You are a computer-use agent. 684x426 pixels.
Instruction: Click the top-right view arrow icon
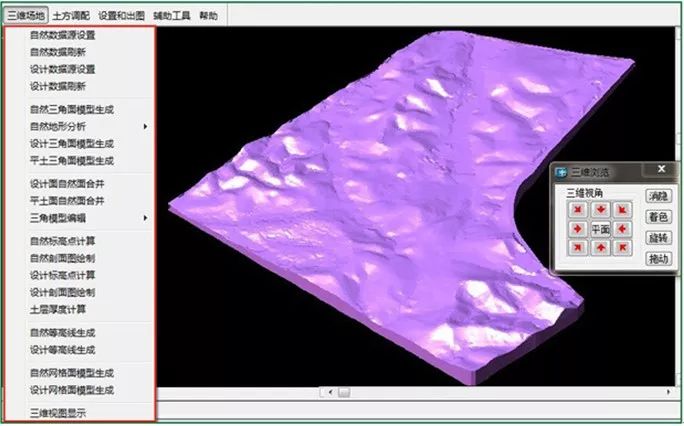(622, 210)
